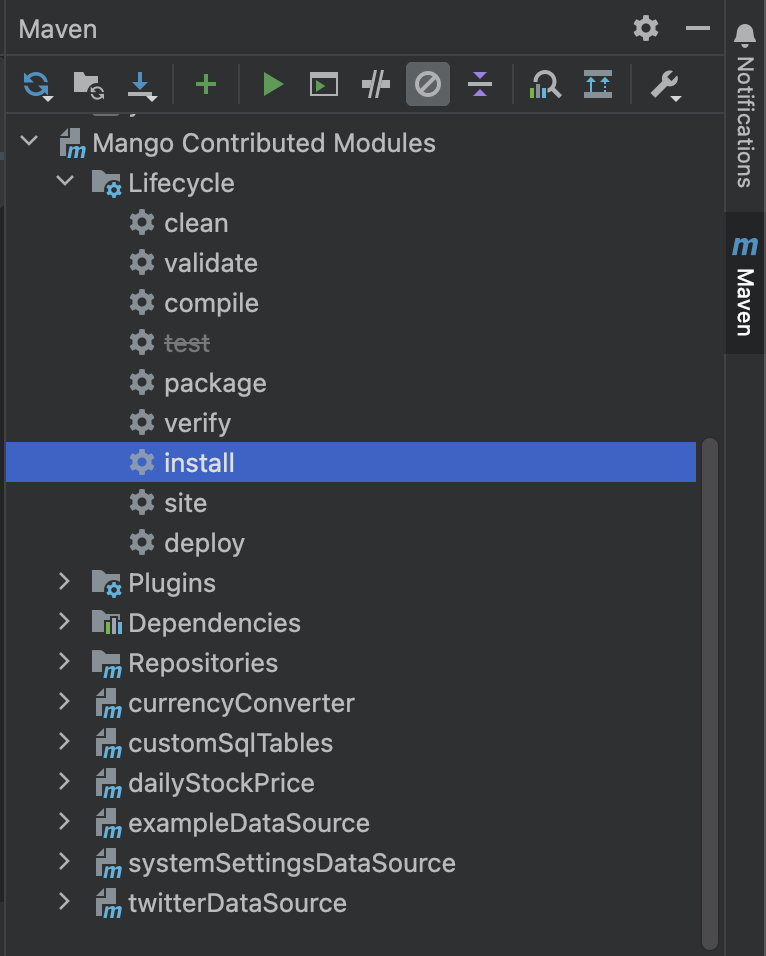This screenshot has width=766, height=956.
Task: Collapse all nodes in Maven tree
Action: [480, 84]
